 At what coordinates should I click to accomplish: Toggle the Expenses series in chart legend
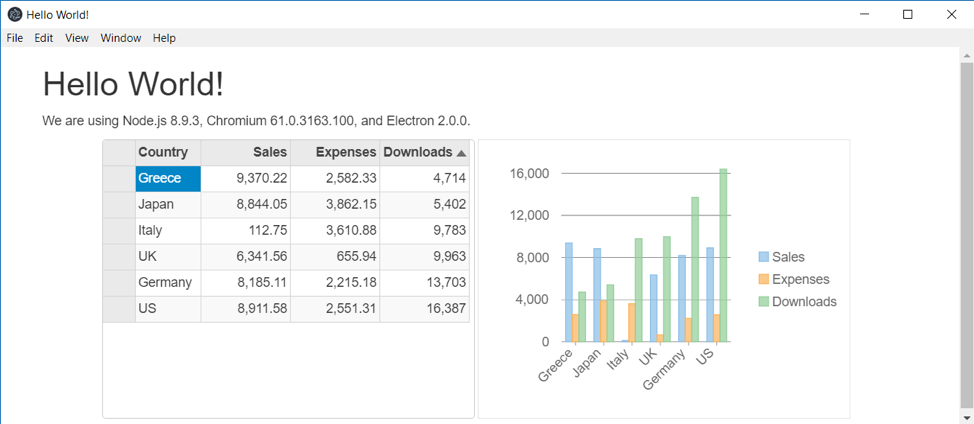coord(794,279)
